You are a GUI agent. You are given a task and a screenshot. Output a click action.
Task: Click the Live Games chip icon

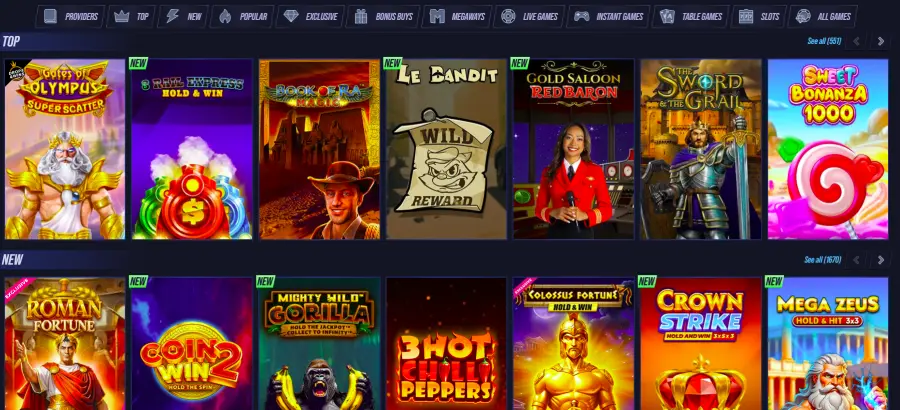tap(508, 17)
